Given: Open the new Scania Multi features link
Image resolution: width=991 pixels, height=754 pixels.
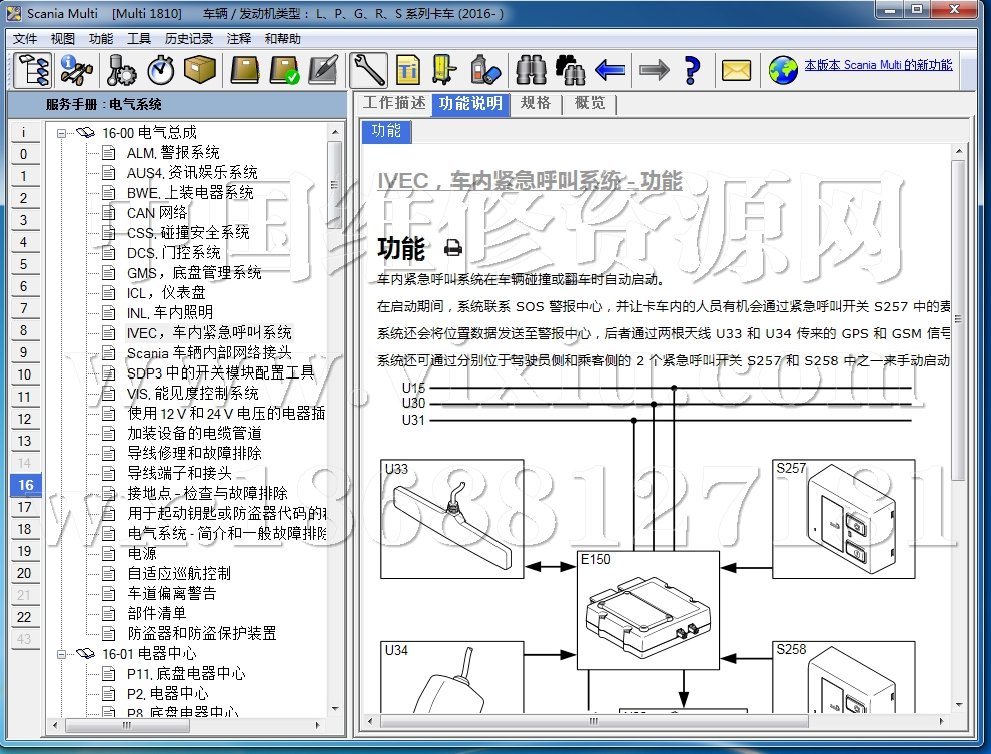Looking at the screenshot, I should click(x=878, y=65).
